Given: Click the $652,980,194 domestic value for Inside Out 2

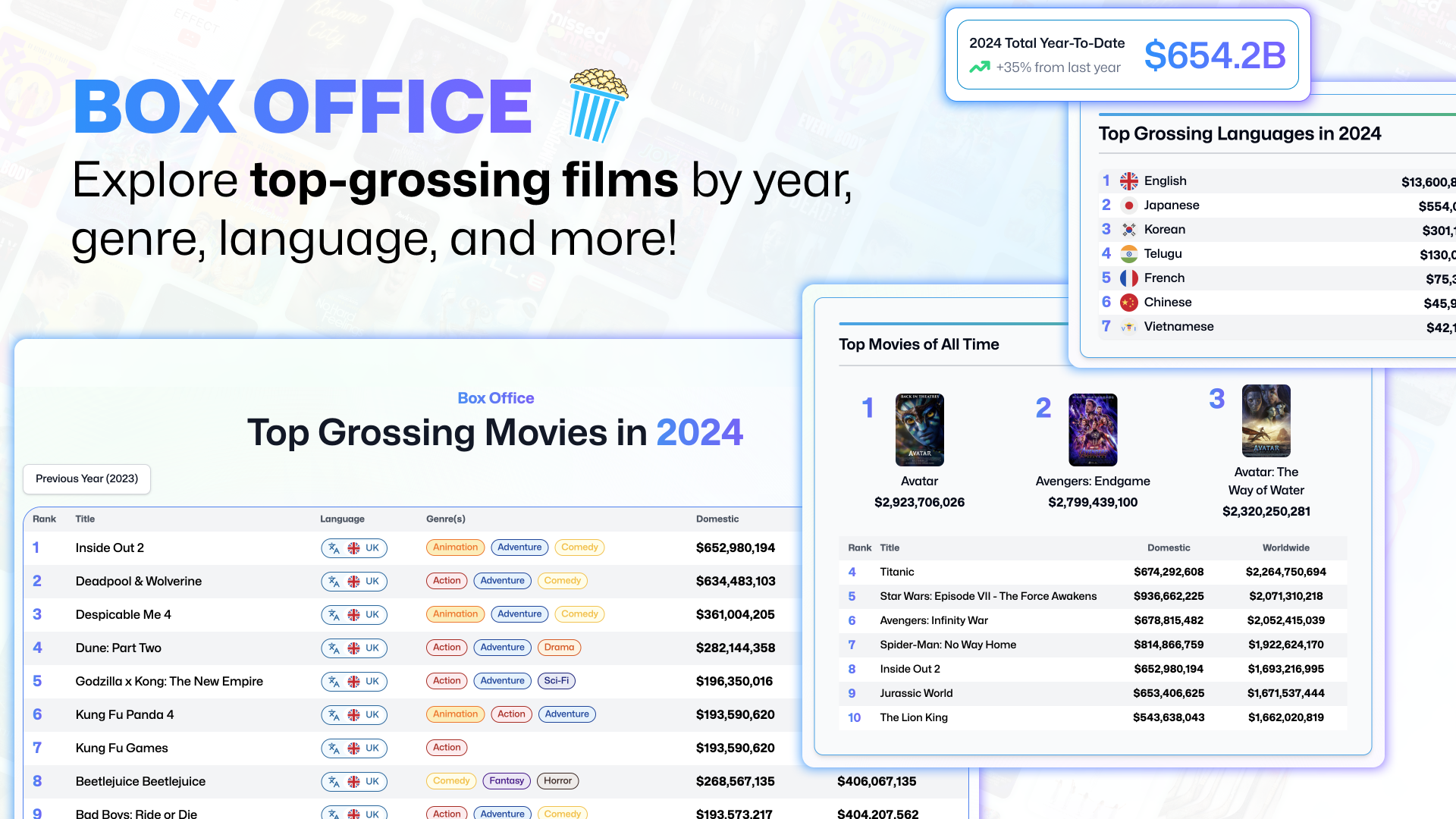Looking at the screenshot, I should 736,548.
